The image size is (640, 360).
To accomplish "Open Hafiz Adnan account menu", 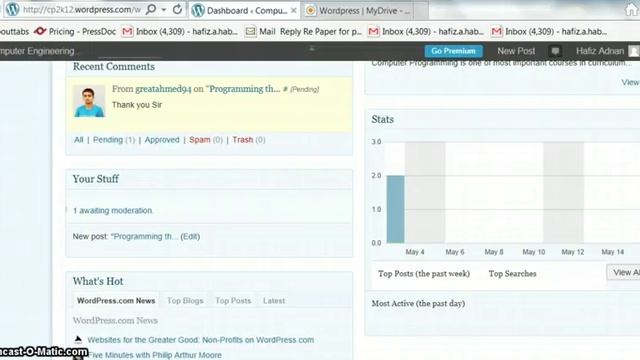I will pyautogui.click(x=606, y=51).
